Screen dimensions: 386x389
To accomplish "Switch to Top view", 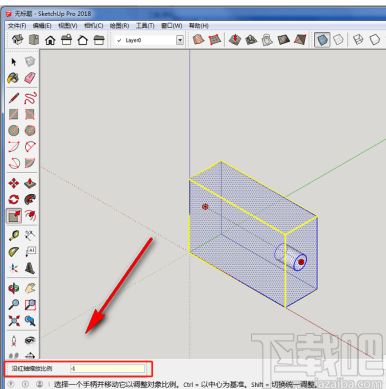I will (x=34, y=40).
